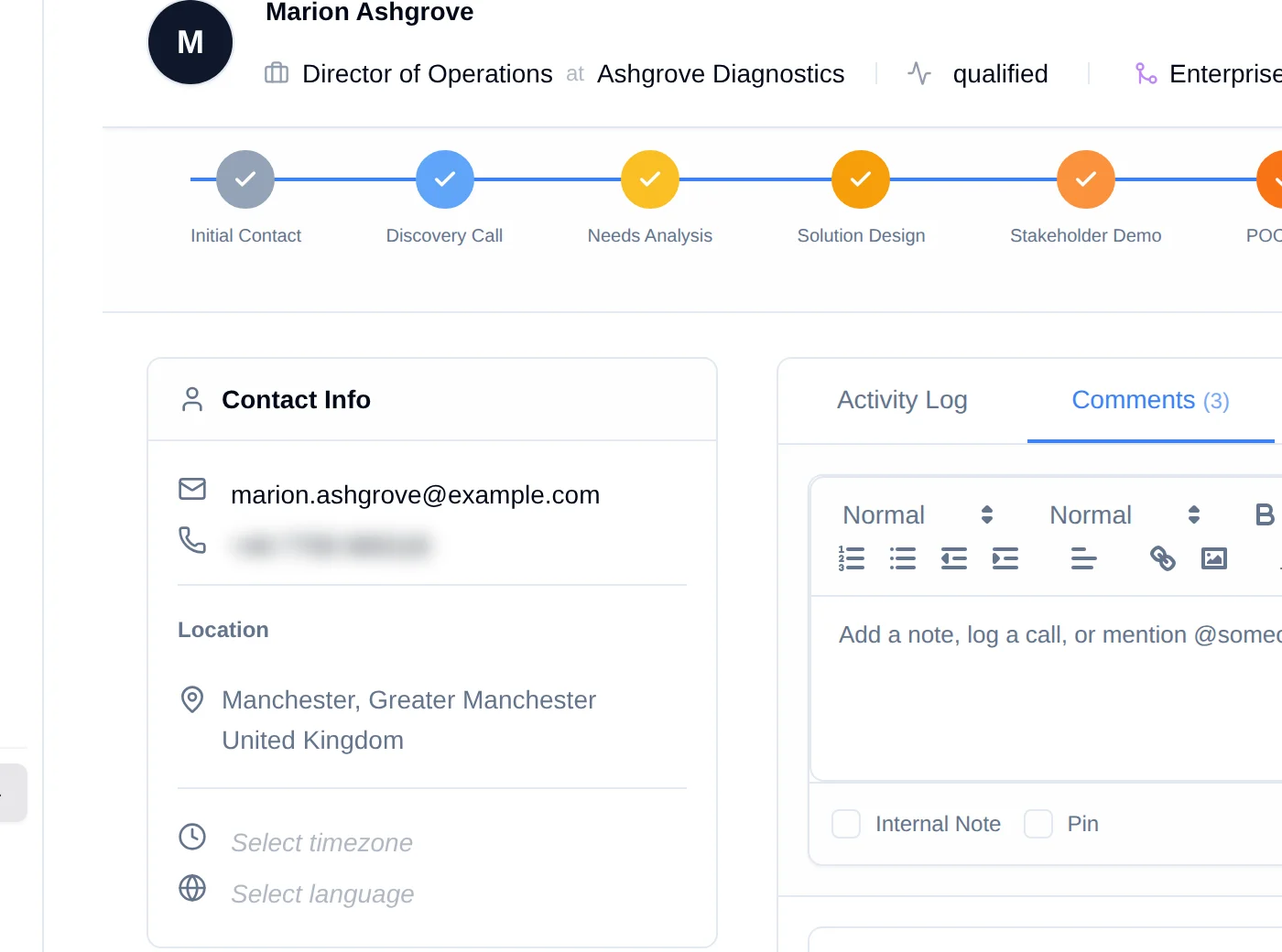Screen dimensions: 1282x952
Task: Click the purple branch icon beside Enterprise
Action: click(x=1146, y=73)
